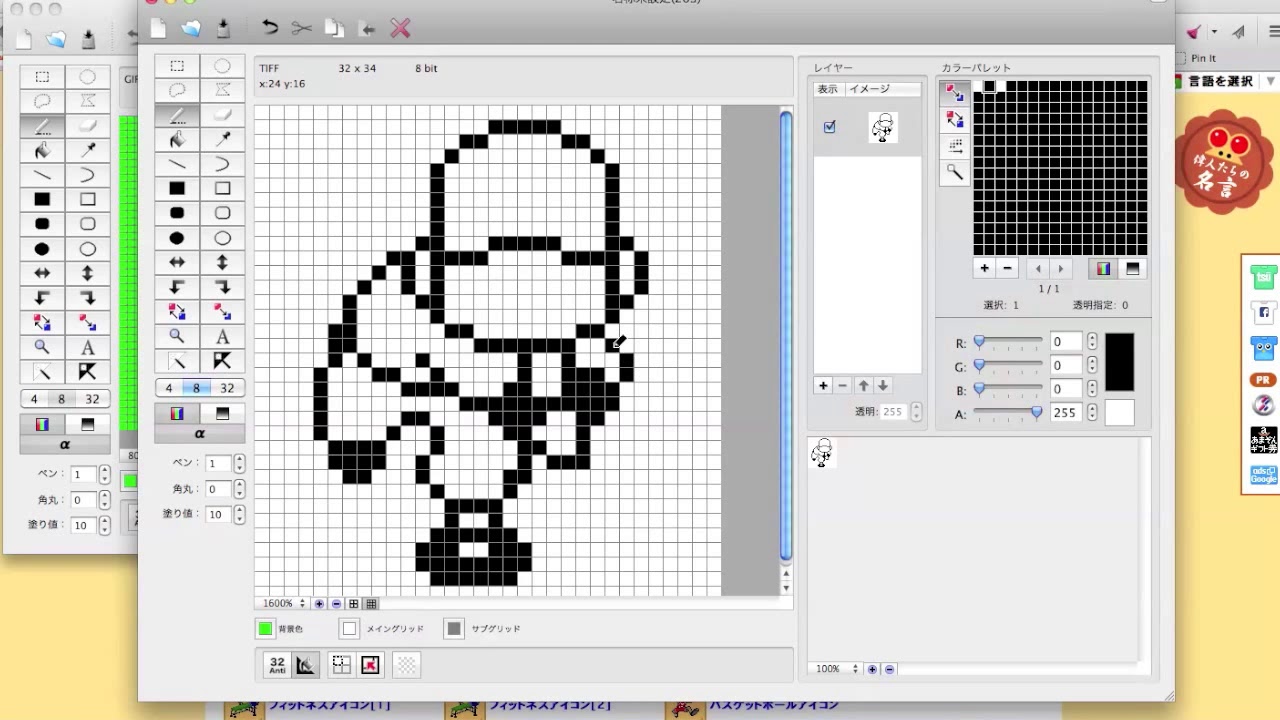This screenshot has height=720, width=1280.
Task: Move layer up with arrow button
Action: coord(863,386)
